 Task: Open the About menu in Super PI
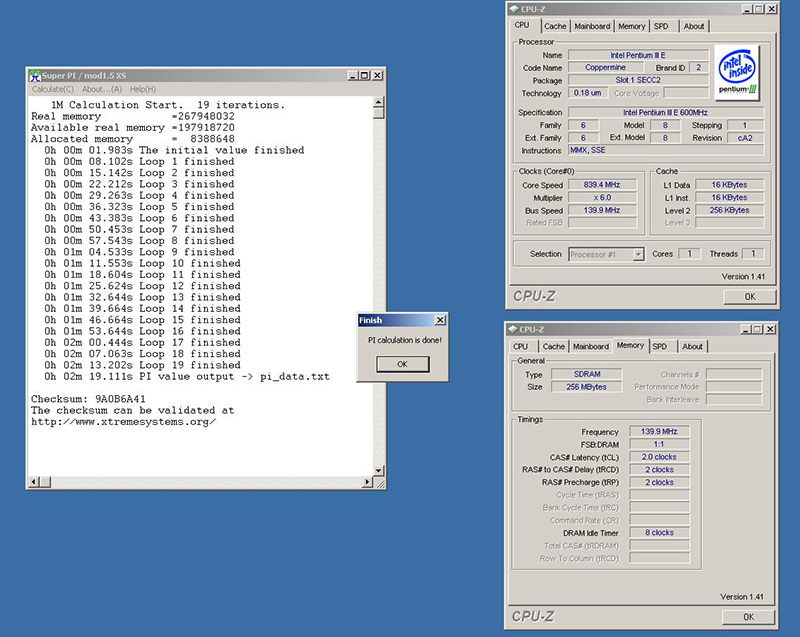tap(102, 89)
